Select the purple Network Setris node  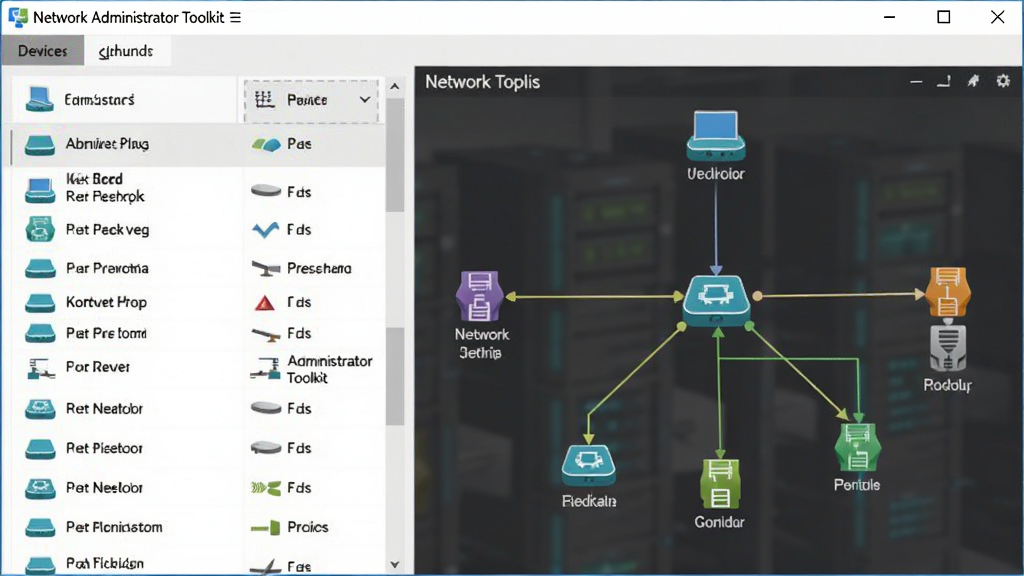pyautogui.click(x=480, y=296)
